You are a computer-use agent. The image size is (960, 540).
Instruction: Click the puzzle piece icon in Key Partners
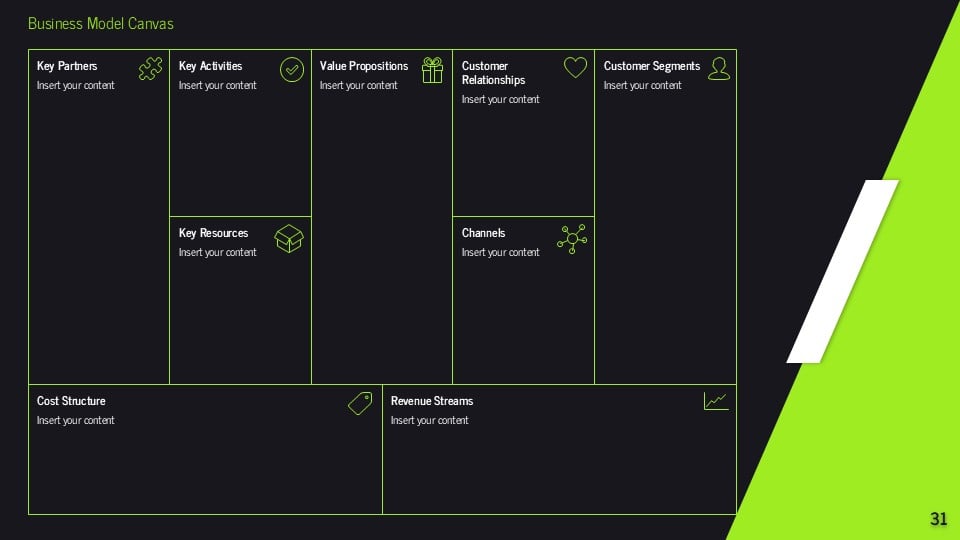click(x=150, y=68)
